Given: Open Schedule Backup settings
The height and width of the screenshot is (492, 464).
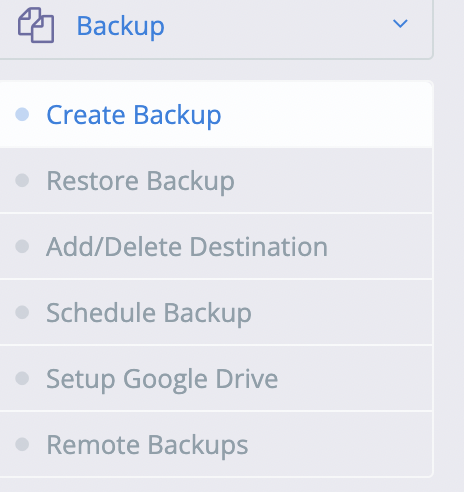Looking at the screenshot, I should pos(149,313).
